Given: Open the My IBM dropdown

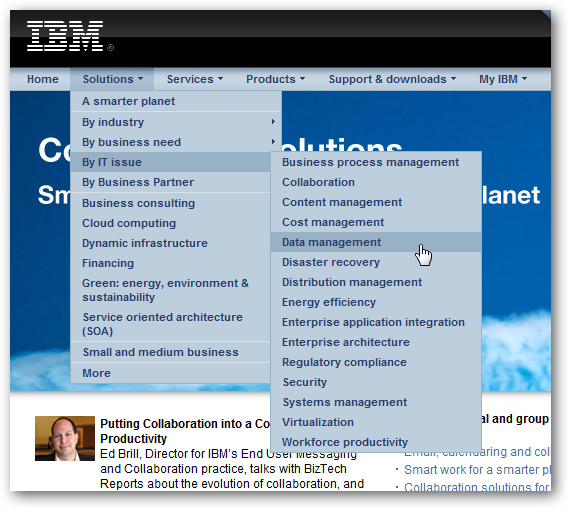Looking at the screenshot, I should (503, 79).
